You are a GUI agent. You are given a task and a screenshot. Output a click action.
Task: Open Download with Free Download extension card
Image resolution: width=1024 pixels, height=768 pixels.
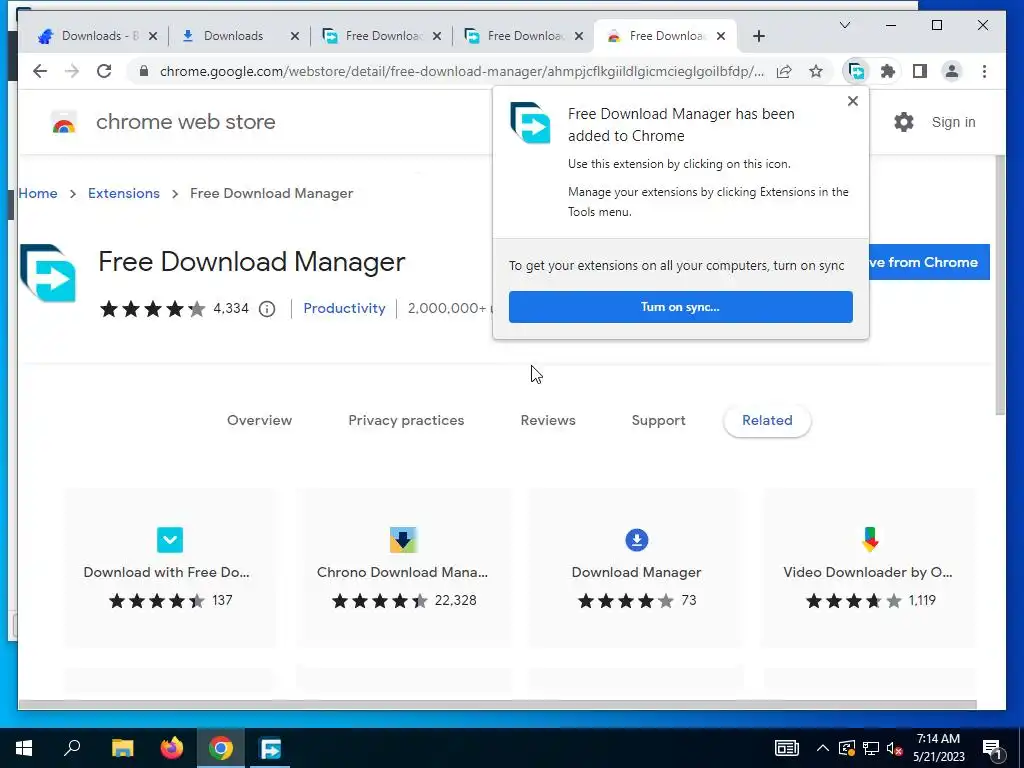click(170, 568)
